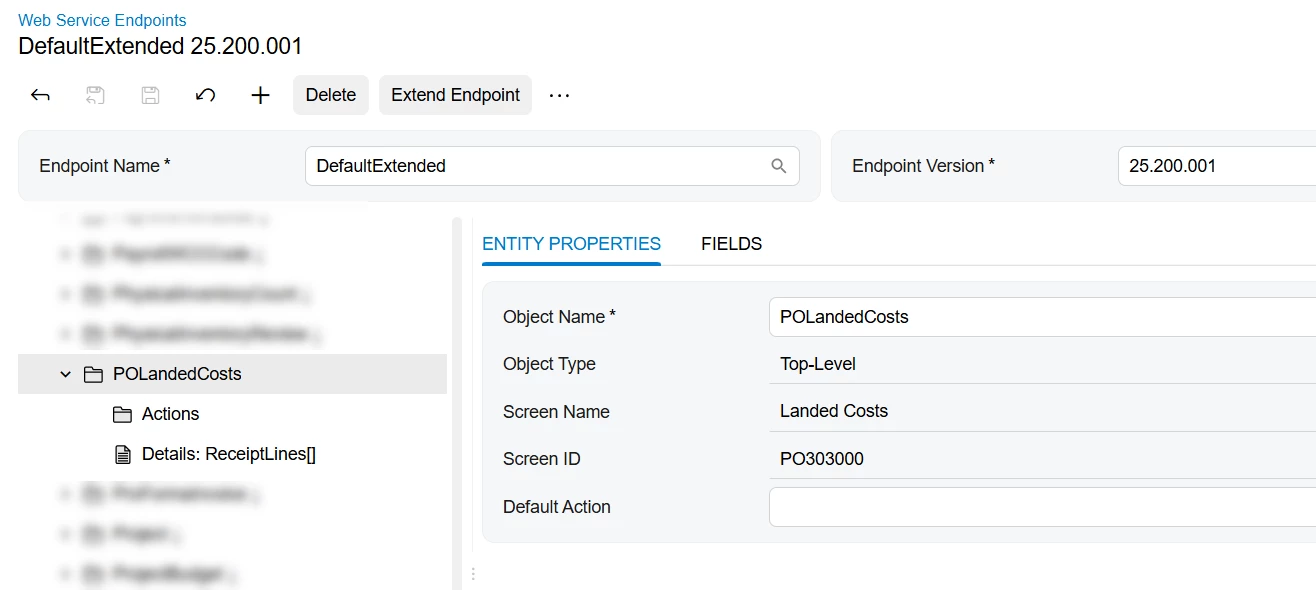Click the Extend Endpoint button
Image resolution: width=1316 pixels, height=590 pixels.
[x=455, y=95]
